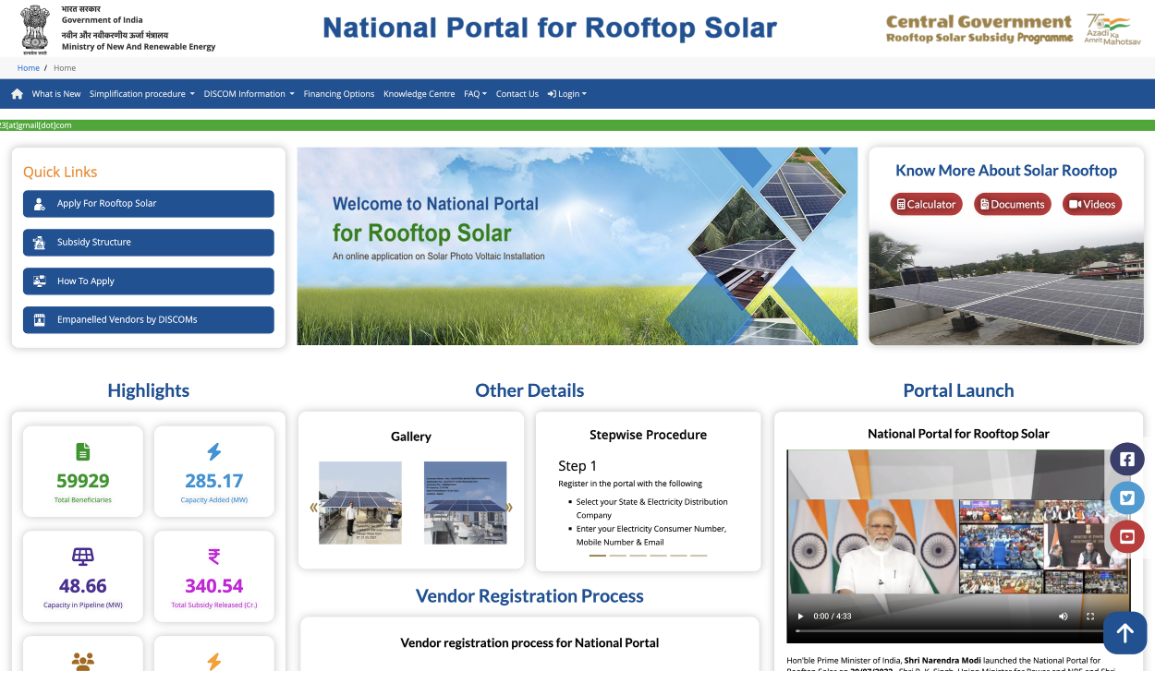Click the video progress bar
Screen dimensions: 1156x682
tap(958, 630)
